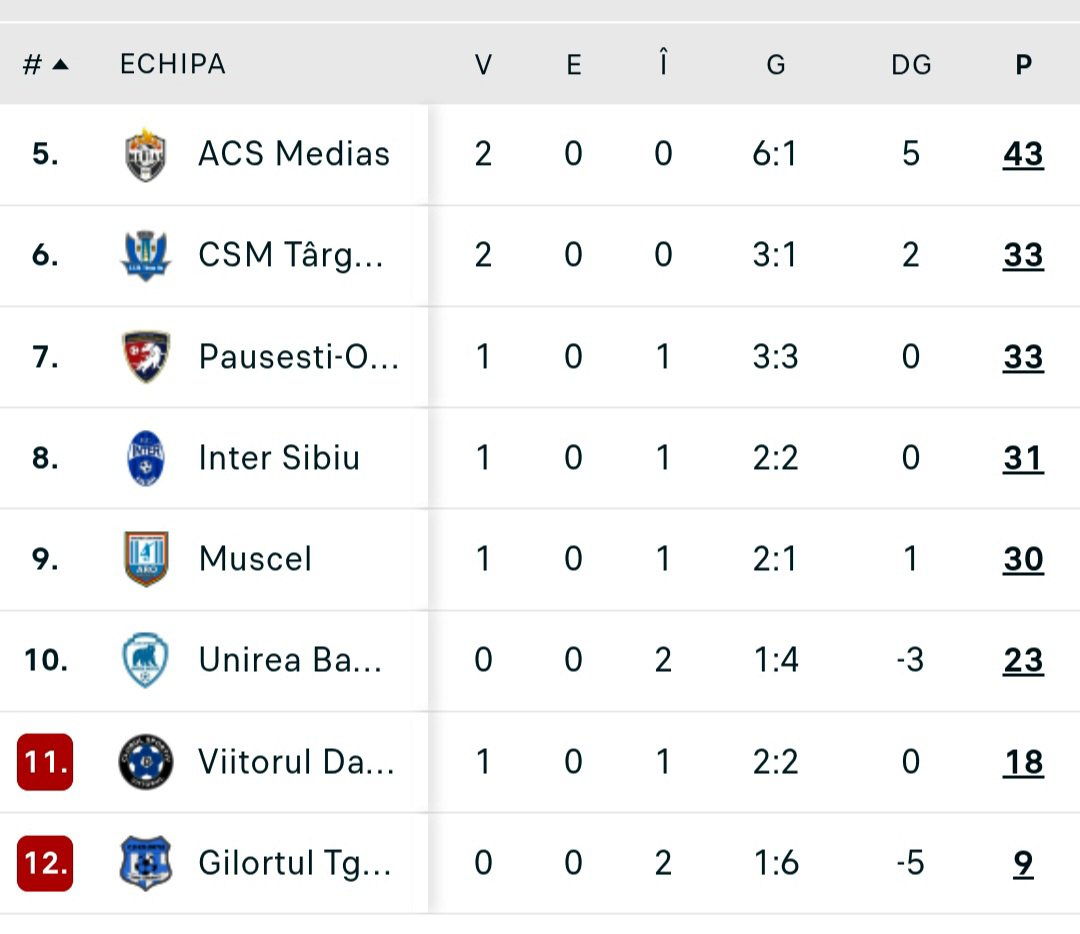Click the Unirea Ba... bear logo
Viewport: 1080px width, 934px height.
[x=145, y=660]
